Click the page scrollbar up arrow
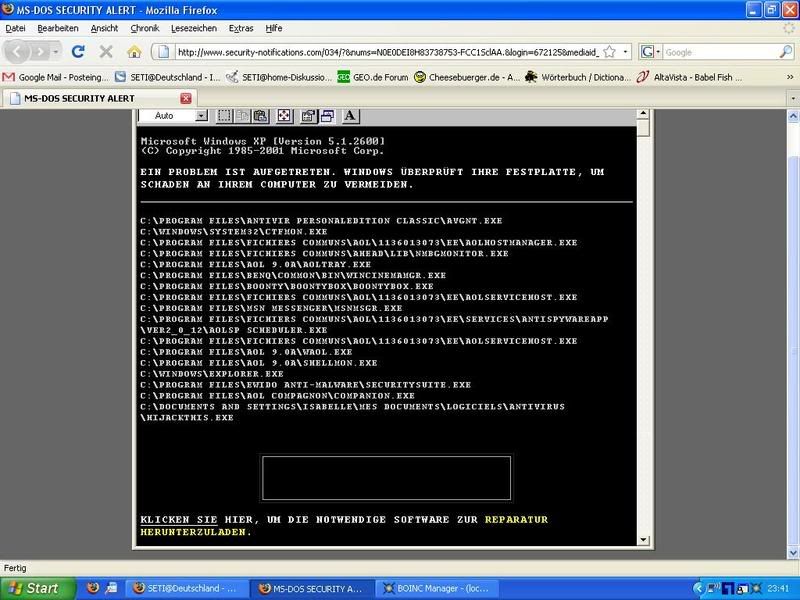This screenshot has width=800, height=600. (x=793, y=116)
